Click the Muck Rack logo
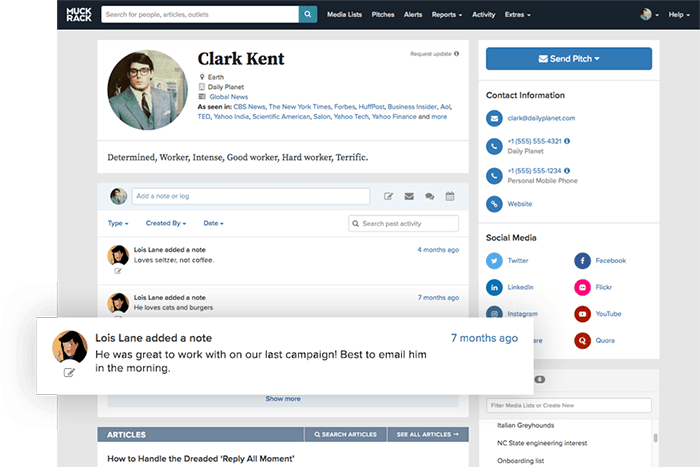700x467 pixels. tap(79, 14)
